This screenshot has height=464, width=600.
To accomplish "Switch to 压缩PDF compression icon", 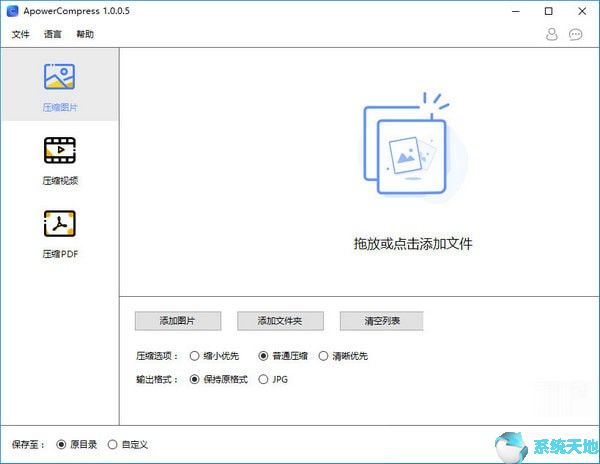I will pos(59,224).
